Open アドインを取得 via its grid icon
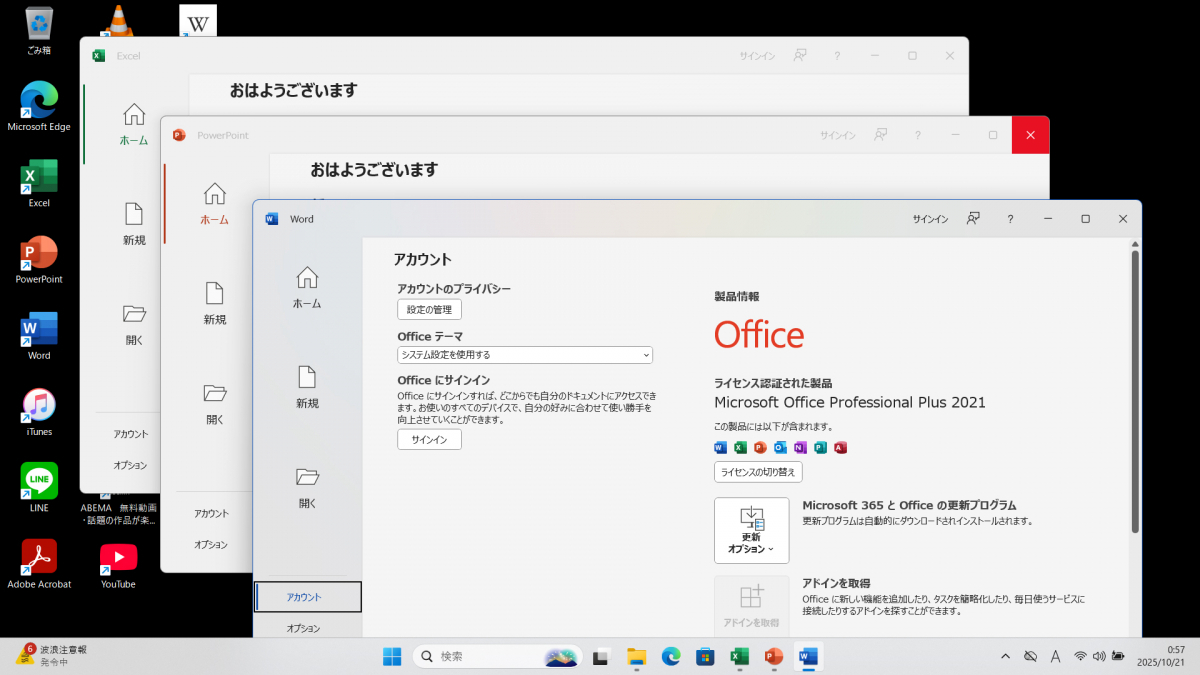Viewport: 1200px width, 675px height. coord(751,600)
